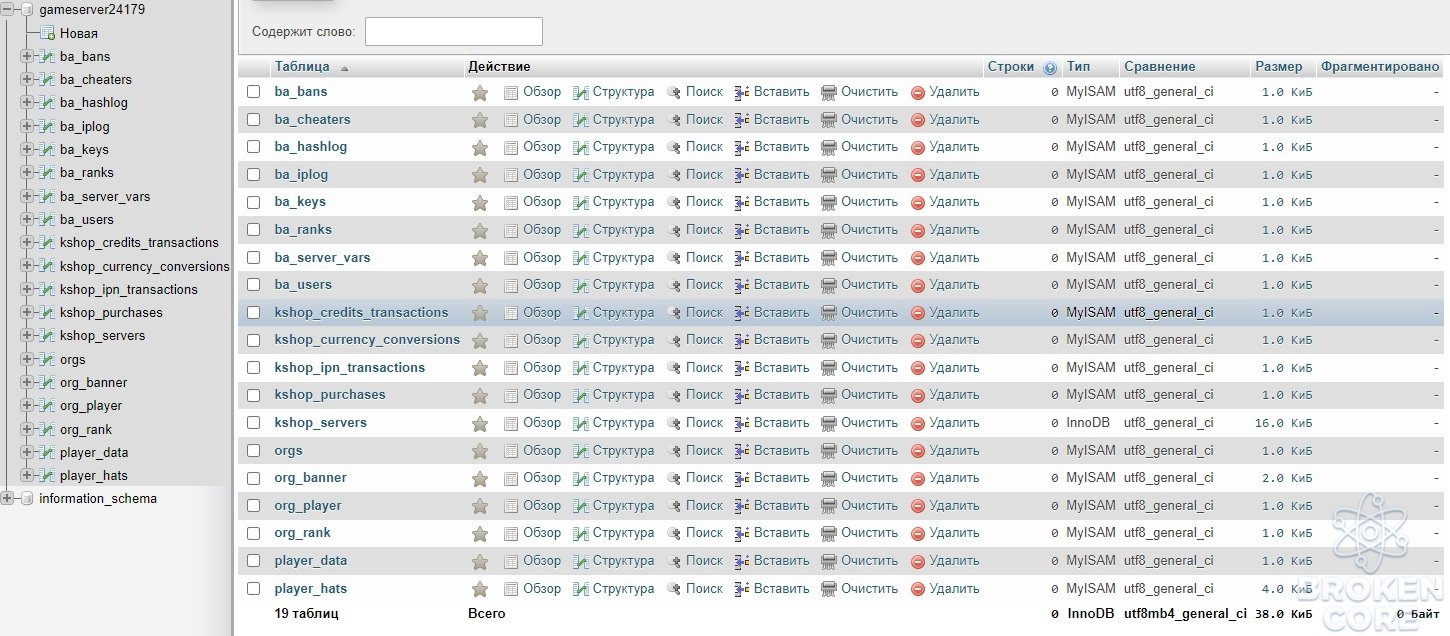1450x636 pixels.
Task: Click Insert icon for kshop_purchases
Action: pos(742,395)
